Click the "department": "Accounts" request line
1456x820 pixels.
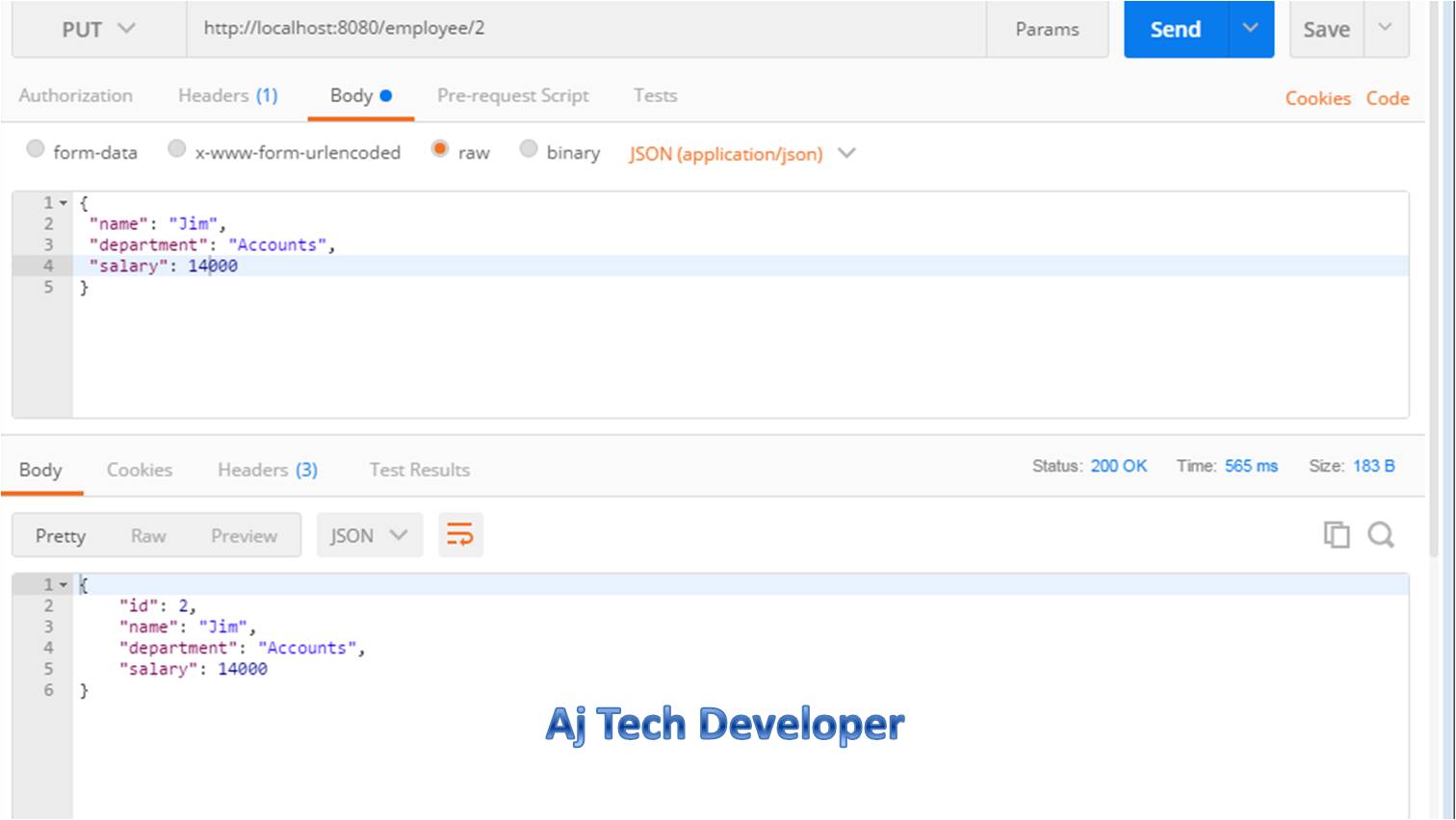(x=212, y=245)
